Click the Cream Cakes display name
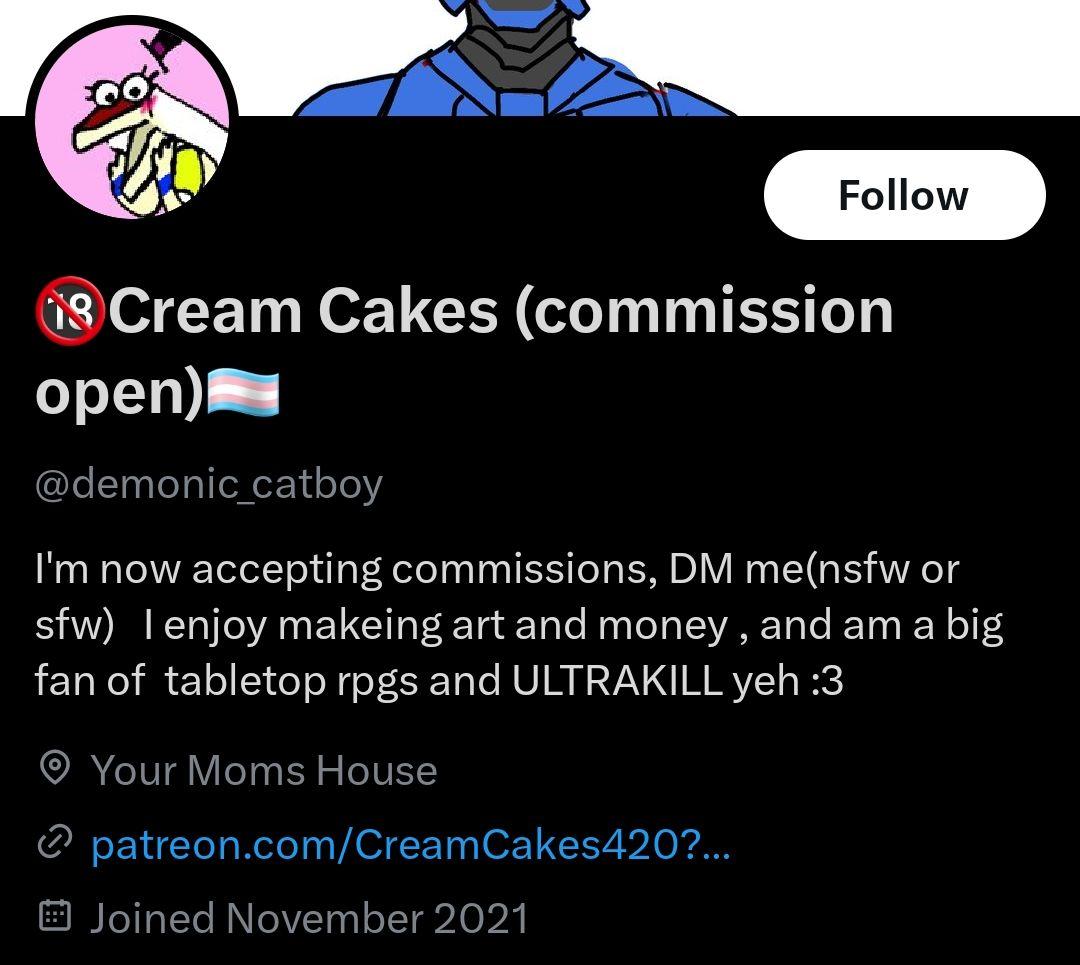This screenshot has width=1080, height=965. pos(303,311)
